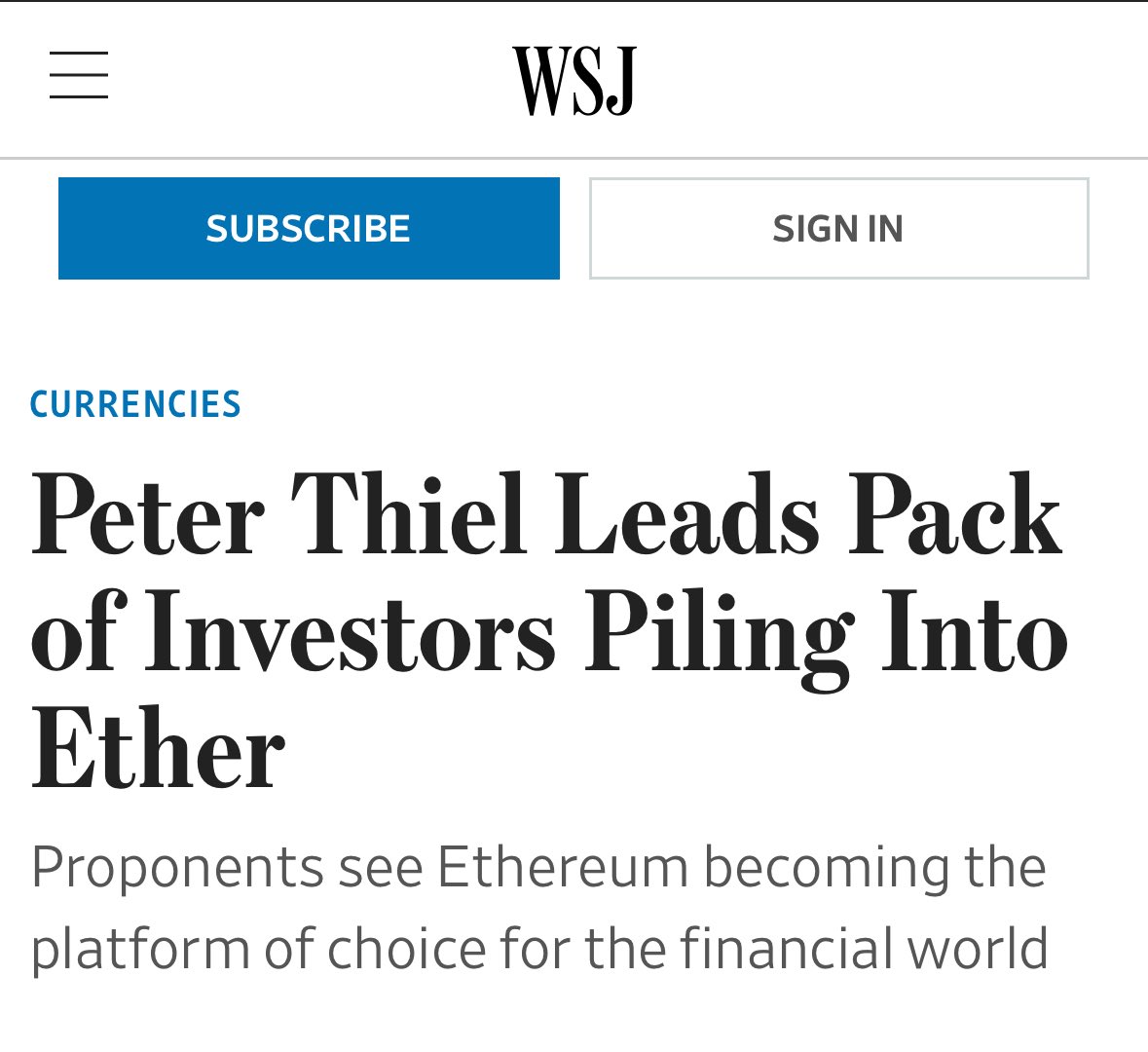
Task: Open the hamburger navigation menu
Action: 79,75
